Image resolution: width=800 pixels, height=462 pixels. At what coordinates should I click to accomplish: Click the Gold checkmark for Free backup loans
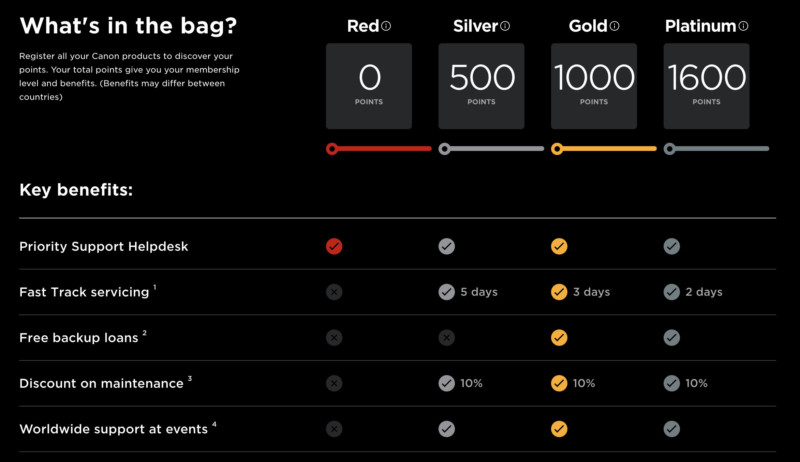pyautogui.click(x=559, y=338)
